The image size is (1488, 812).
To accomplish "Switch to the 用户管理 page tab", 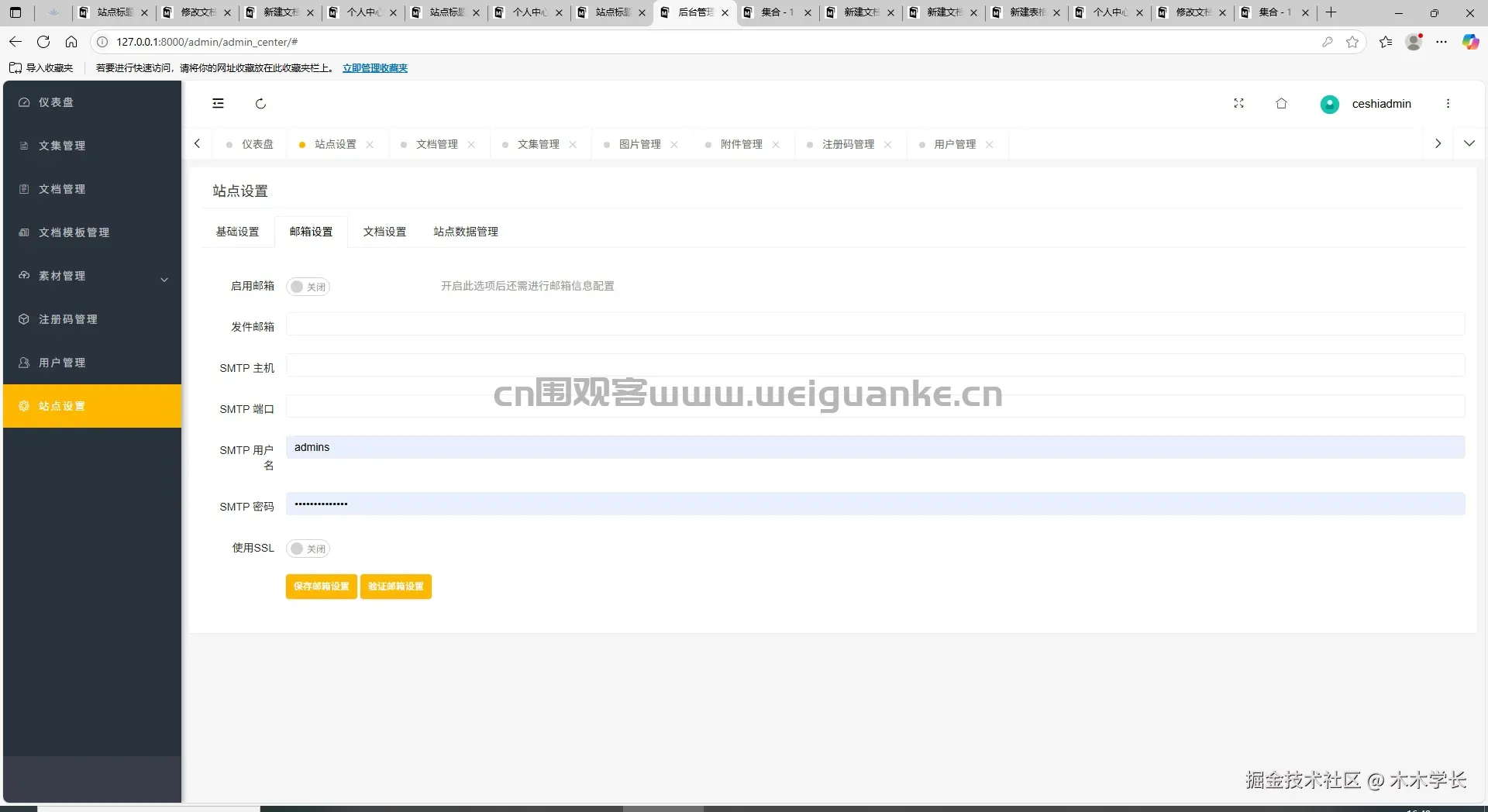I will coord(955,144).
